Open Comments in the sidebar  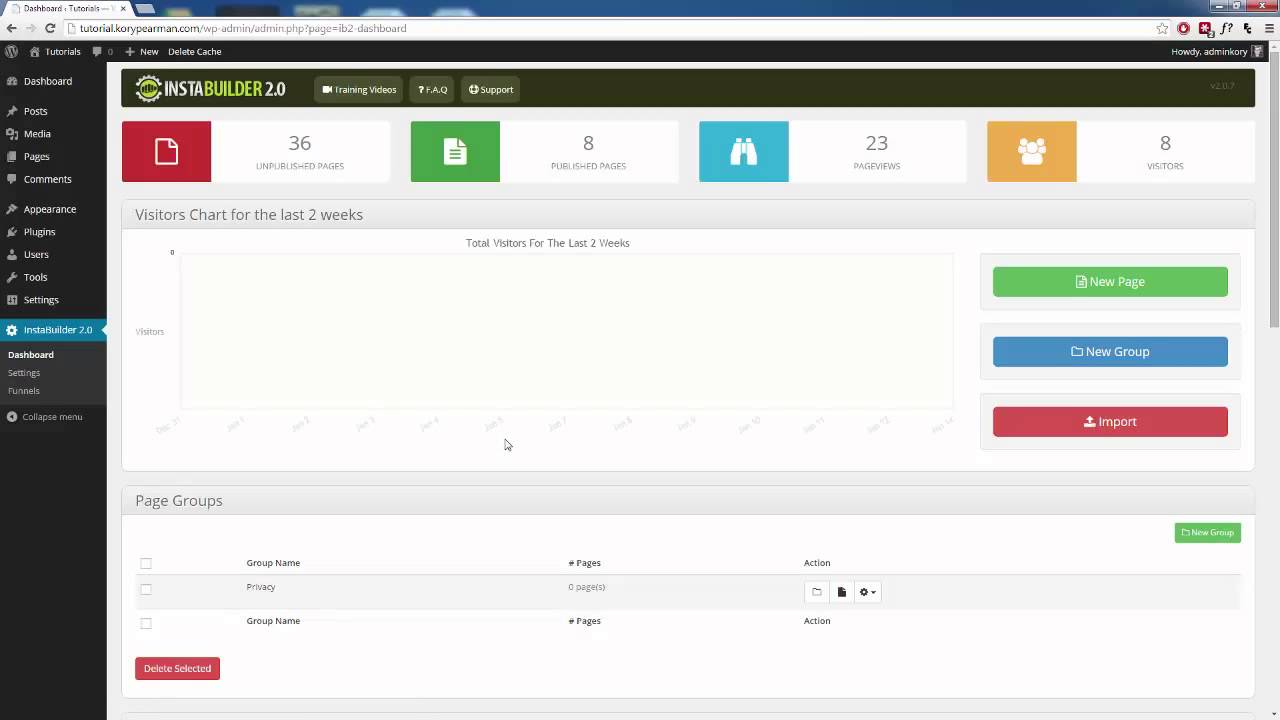click(x=48, y=180)
